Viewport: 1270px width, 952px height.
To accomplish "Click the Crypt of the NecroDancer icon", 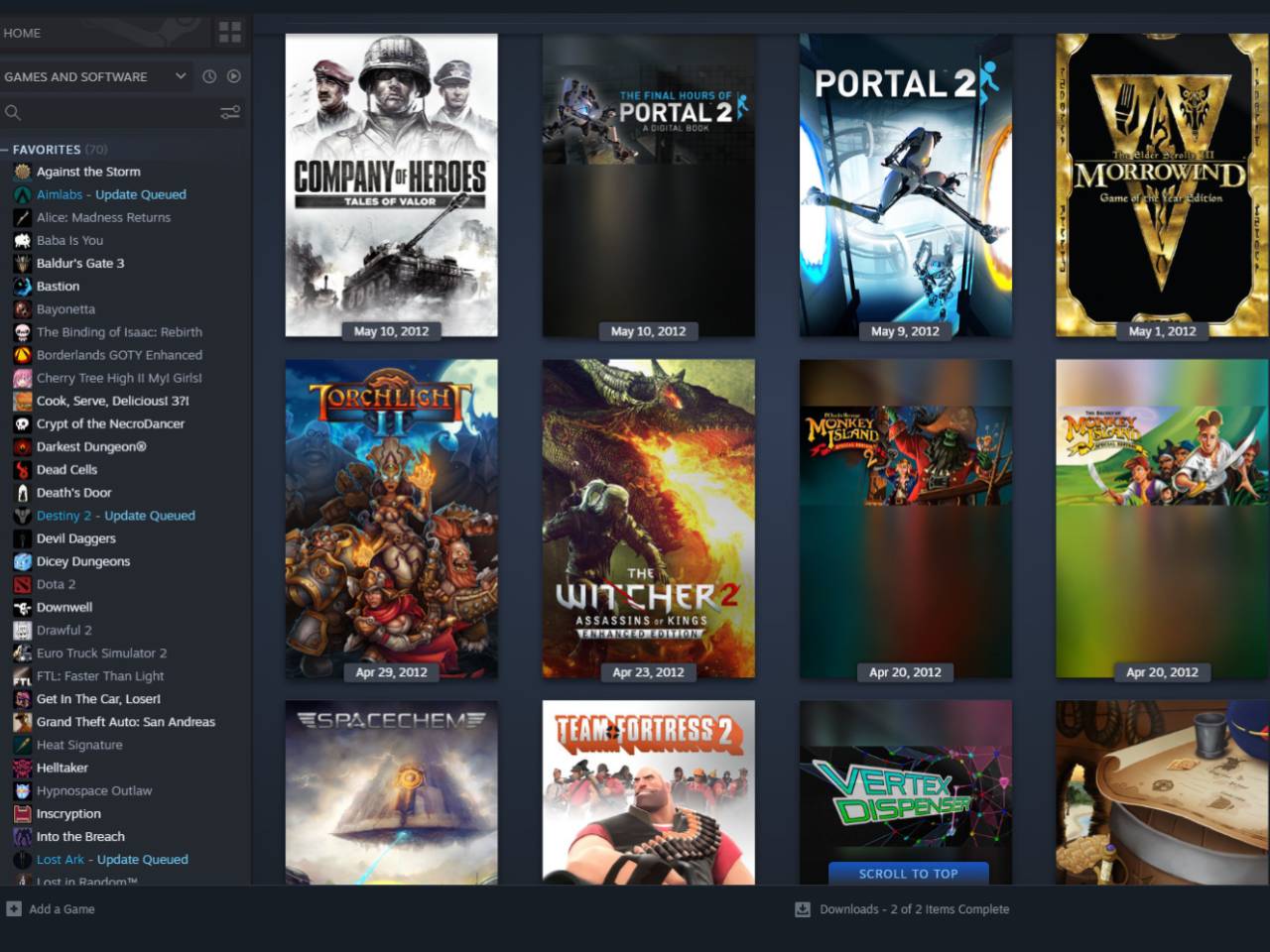I will (22, 423).
